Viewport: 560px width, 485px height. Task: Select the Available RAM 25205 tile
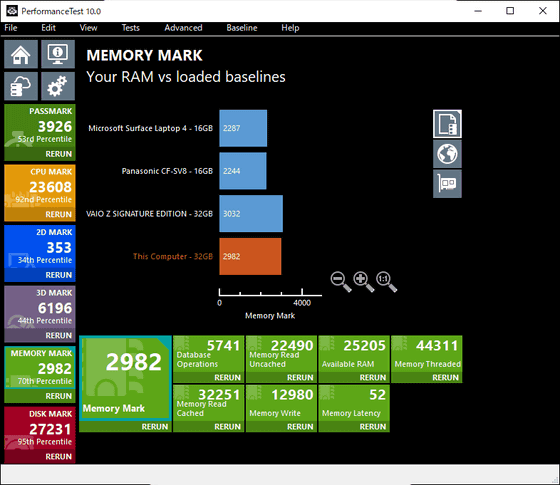354,354
